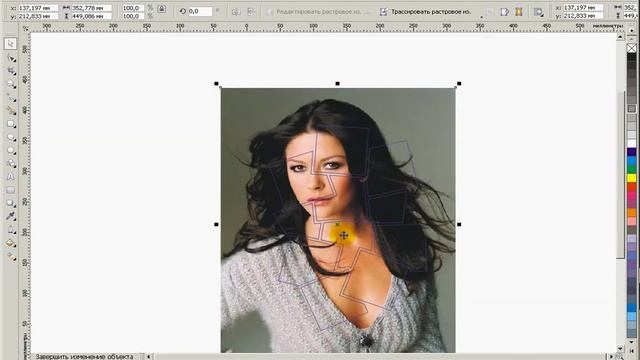Pick the green swatch in color palette
640x360 pixels.
[631, 169]
